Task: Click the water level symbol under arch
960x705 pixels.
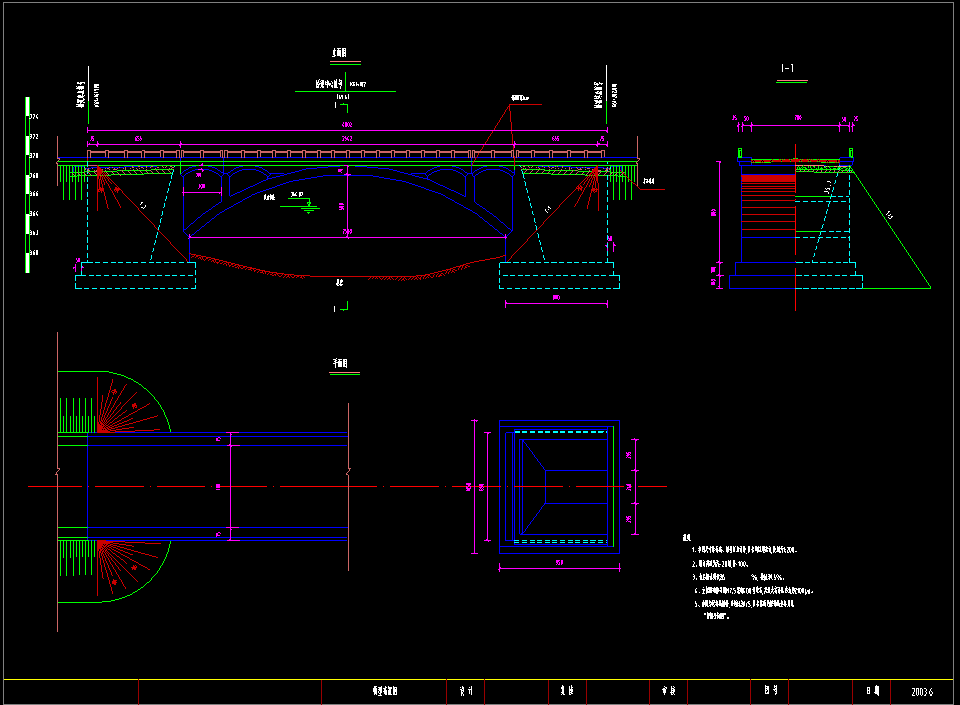Action: pyautogui.click(x=309, y=207)
